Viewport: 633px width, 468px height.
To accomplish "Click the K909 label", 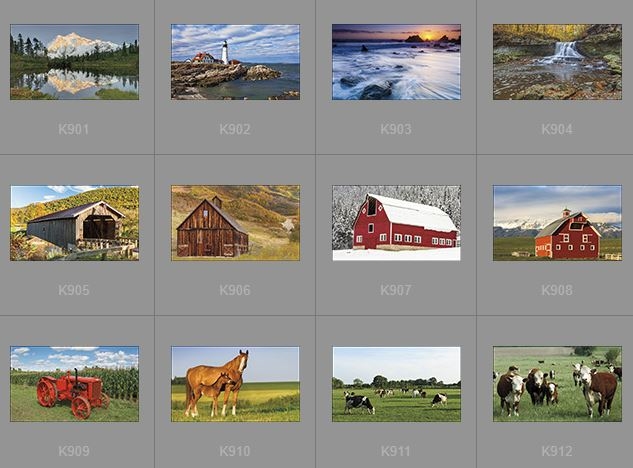I will tap(74, 451).
